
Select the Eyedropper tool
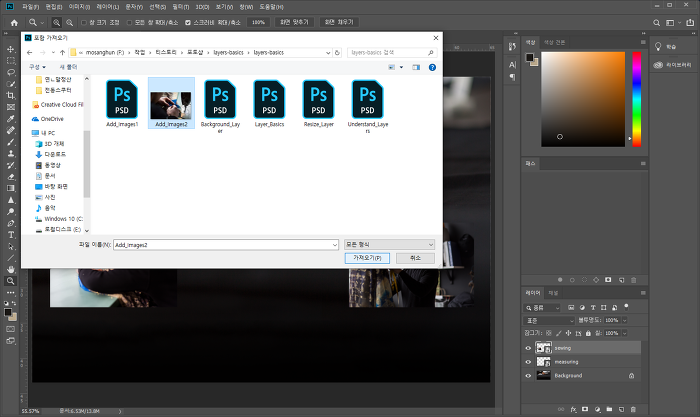tap(11, 118)
